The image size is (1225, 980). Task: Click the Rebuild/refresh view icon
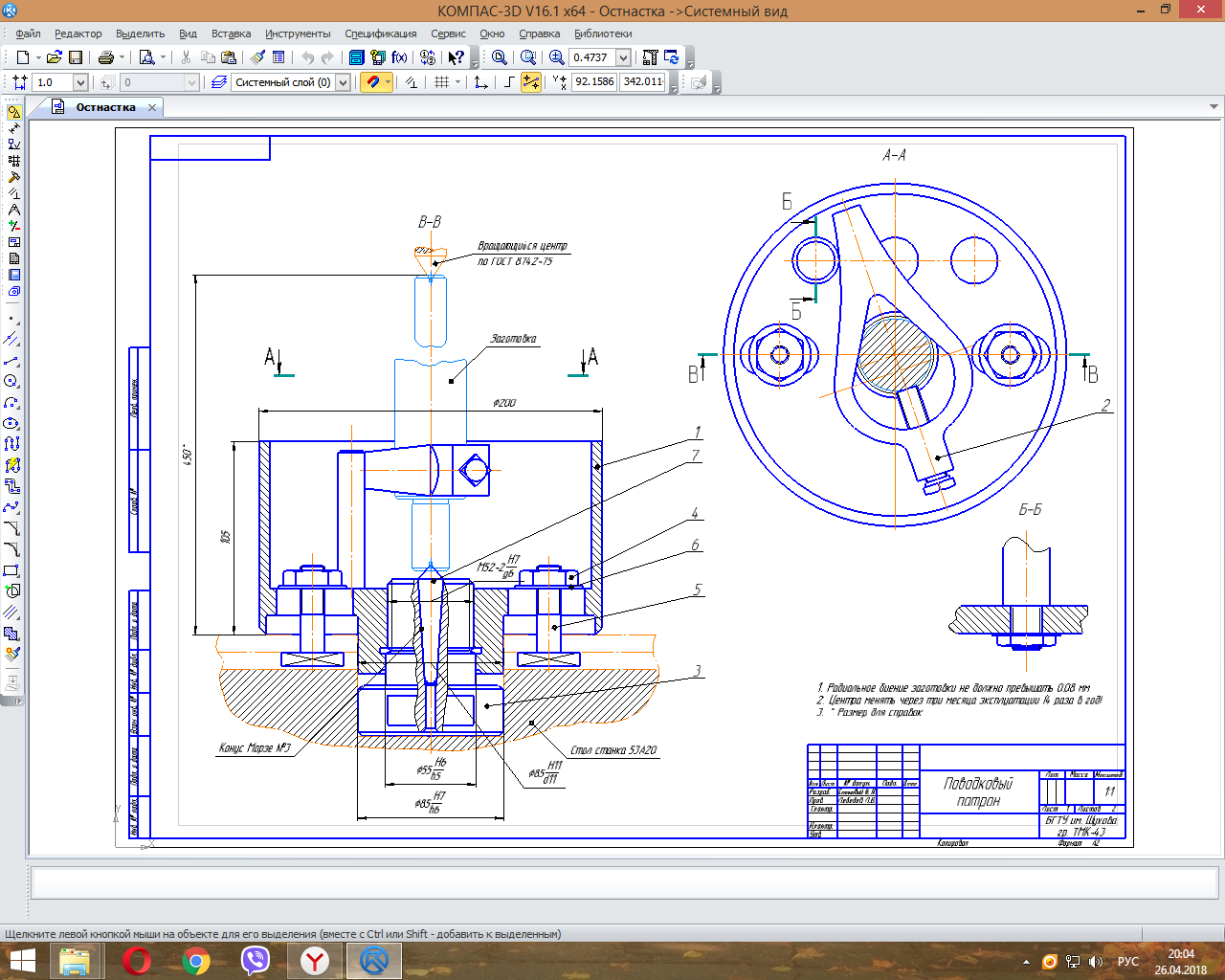[x=672, y=57]
